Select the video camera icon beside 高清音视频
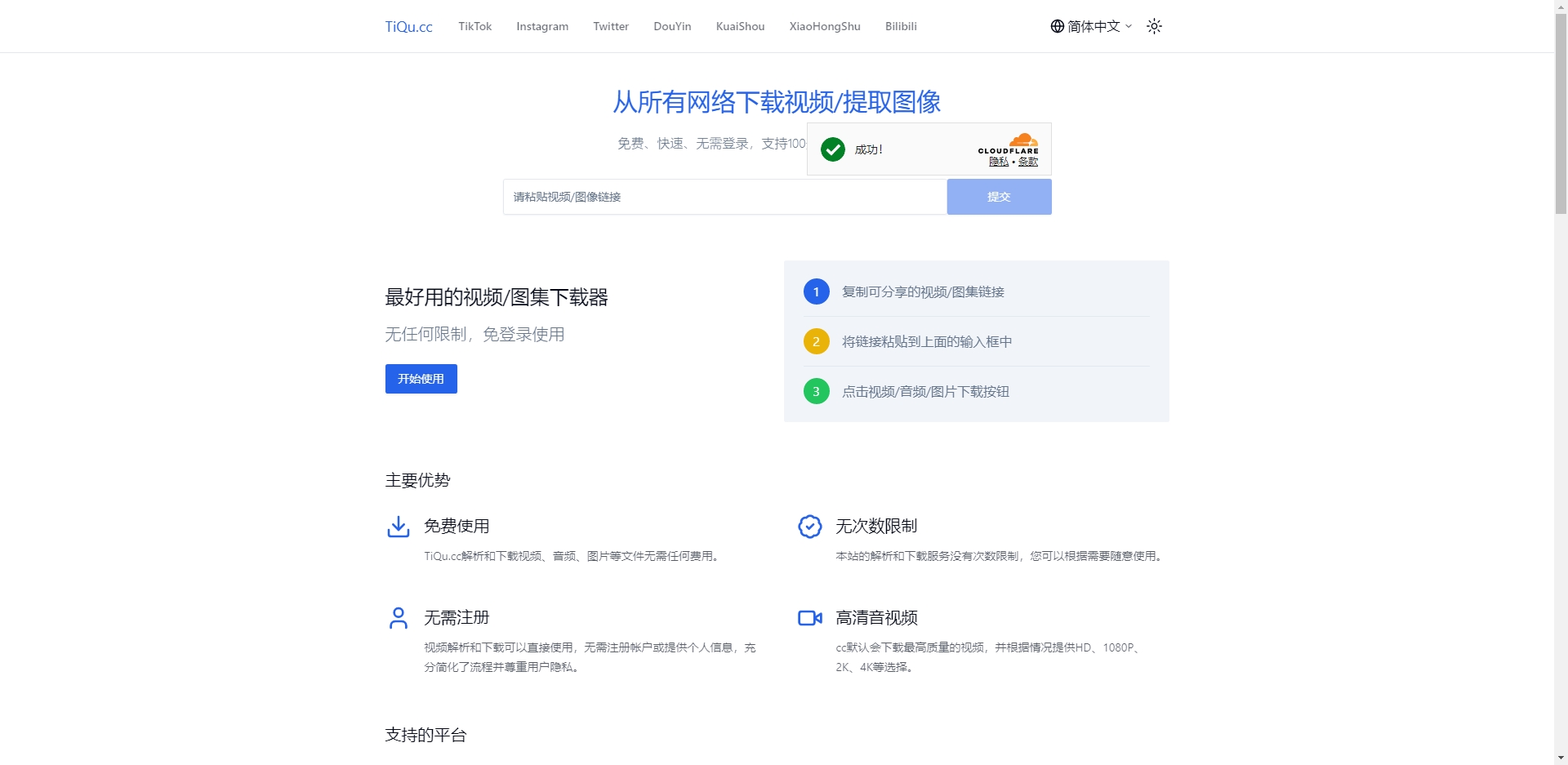 809,618
